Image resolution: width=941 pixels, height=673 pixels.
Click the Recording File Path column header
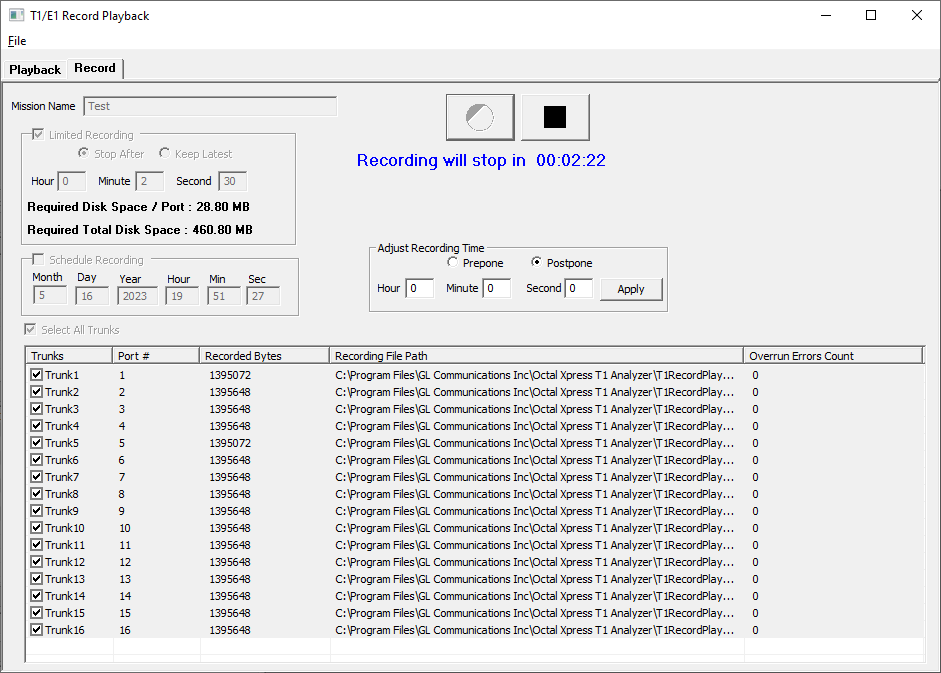click(x=537, y=356)
